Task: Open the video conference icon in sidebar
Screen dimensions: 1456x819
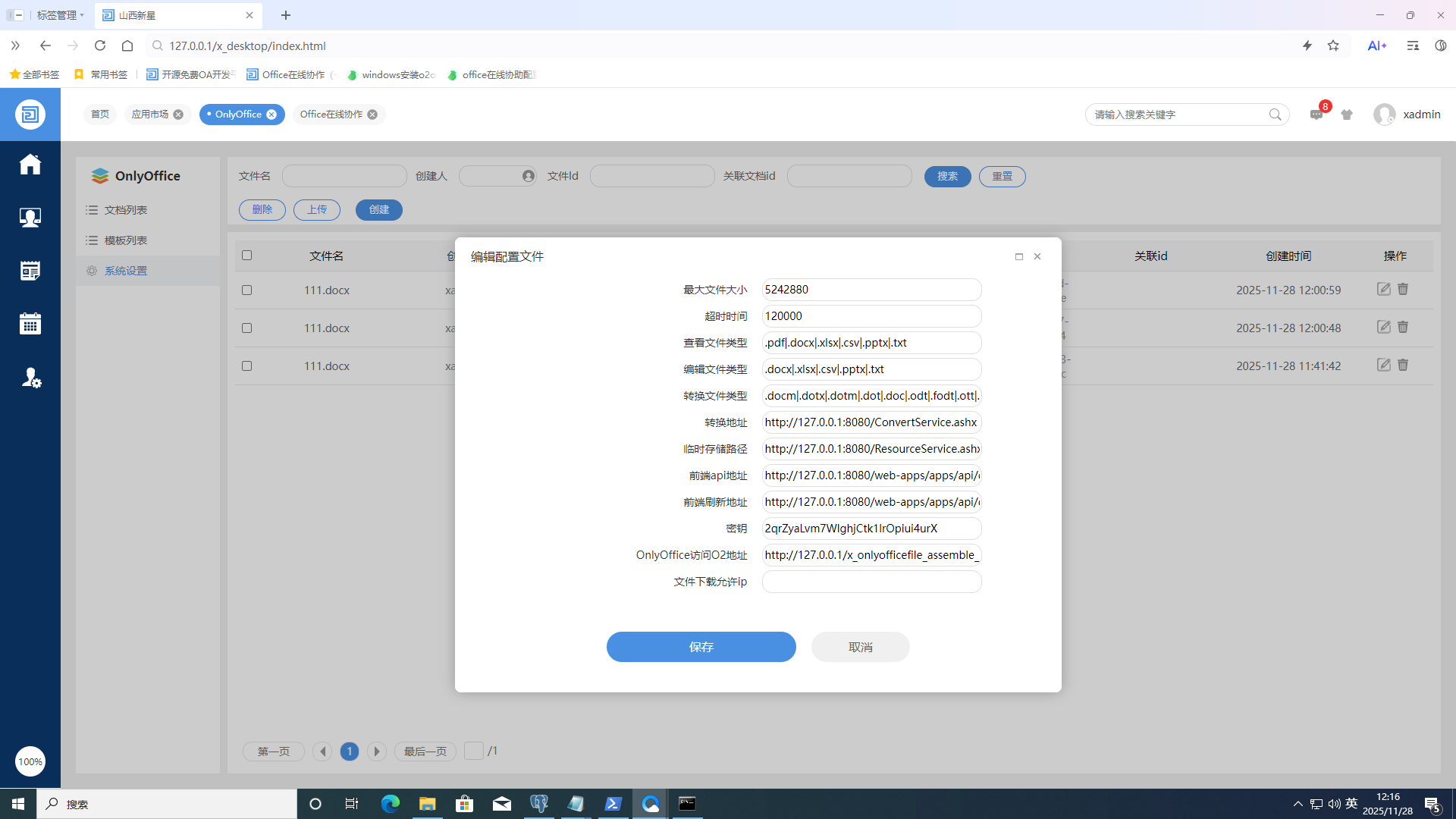Action: coord(30,217)
